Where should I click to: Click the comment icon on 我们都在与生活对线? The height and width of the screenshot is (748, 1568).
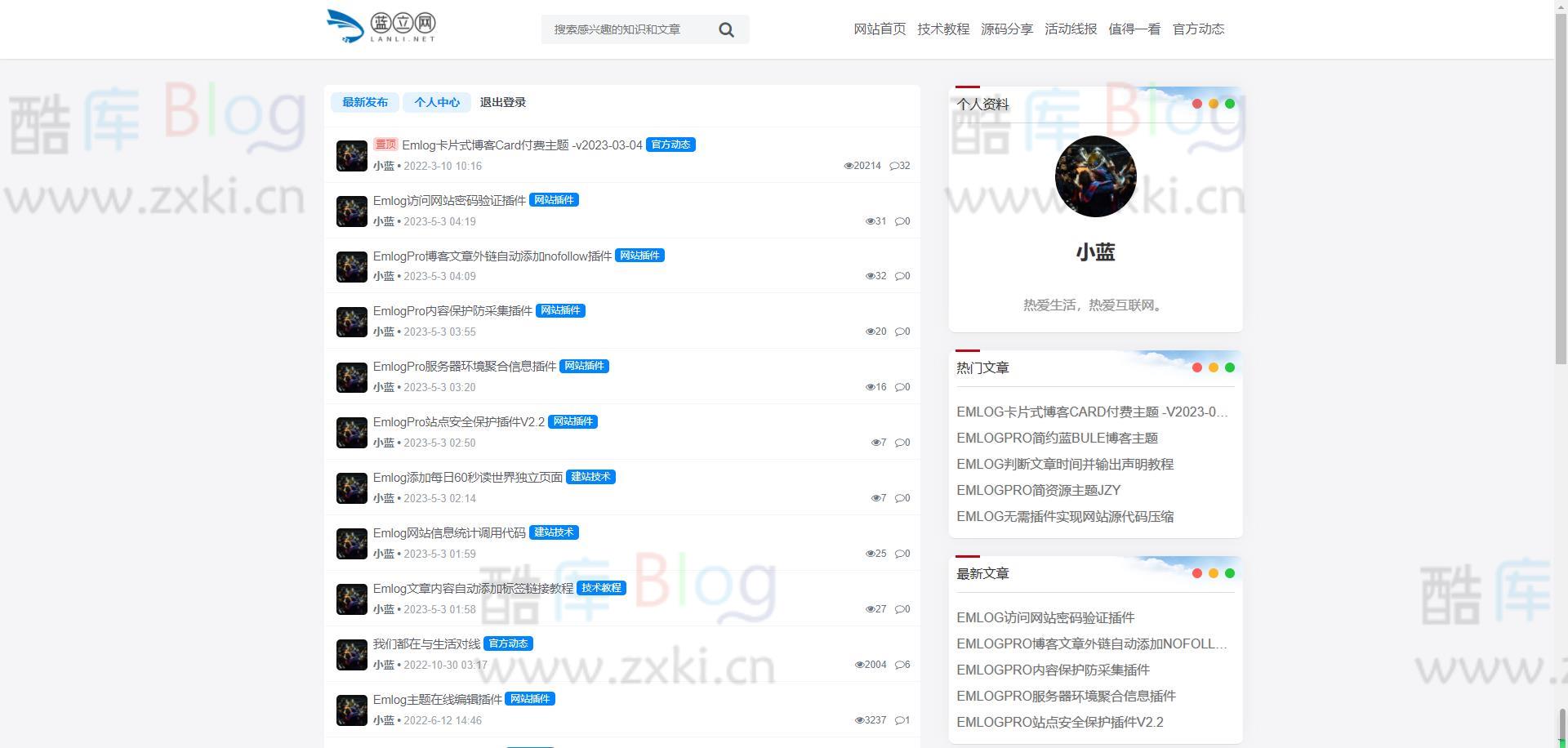900,665
